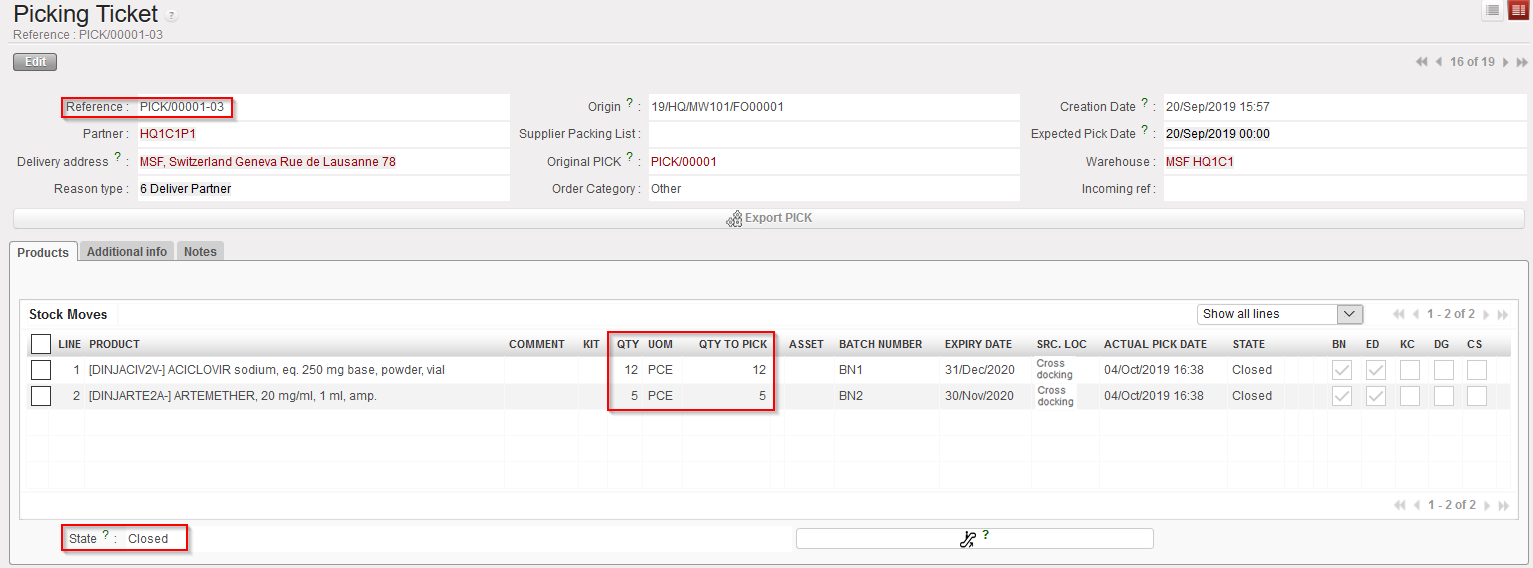Click the Partner field HQ1C1P1
Image resolution: width=1533 pixels, height=568 pixels.
click(168, 134)
